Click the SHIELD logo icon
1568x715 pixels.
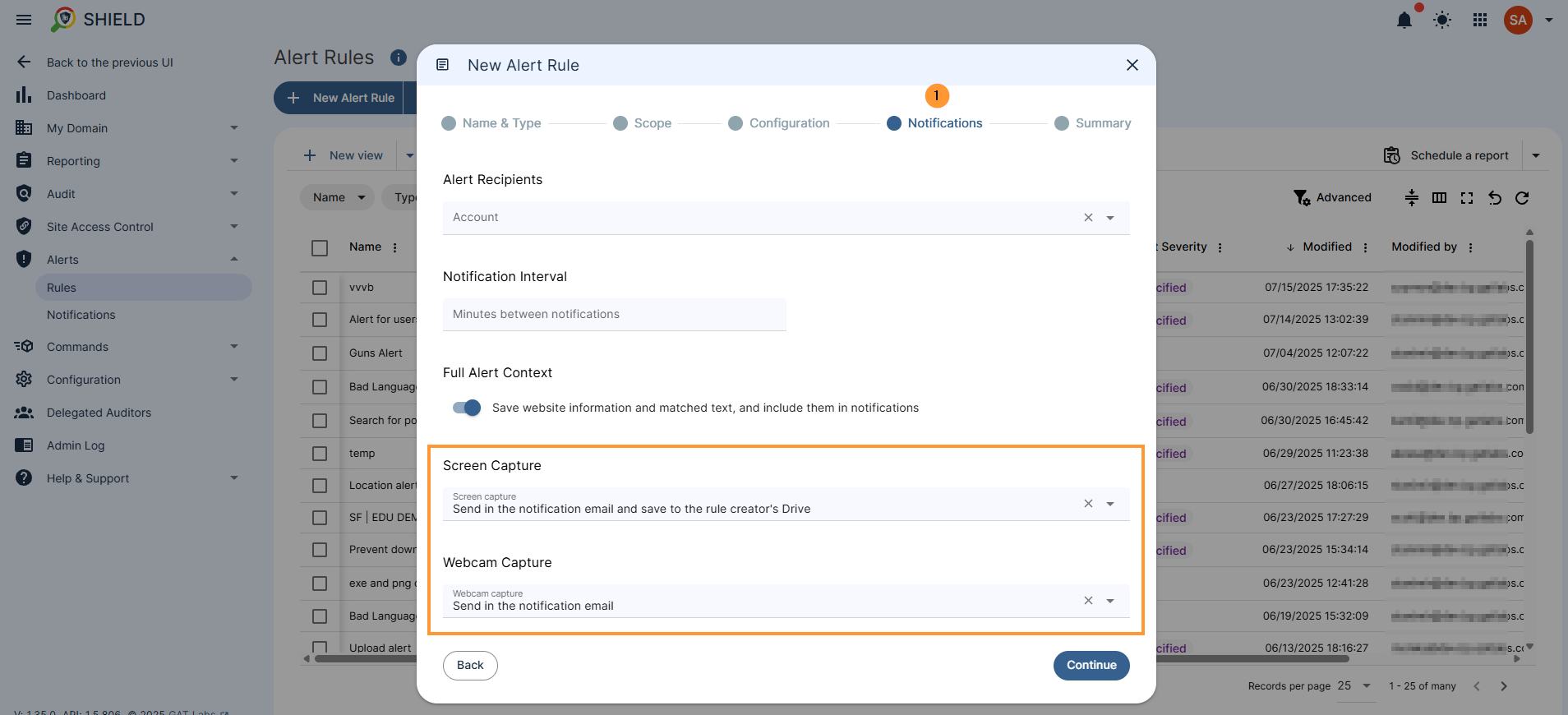coord(62,20)
